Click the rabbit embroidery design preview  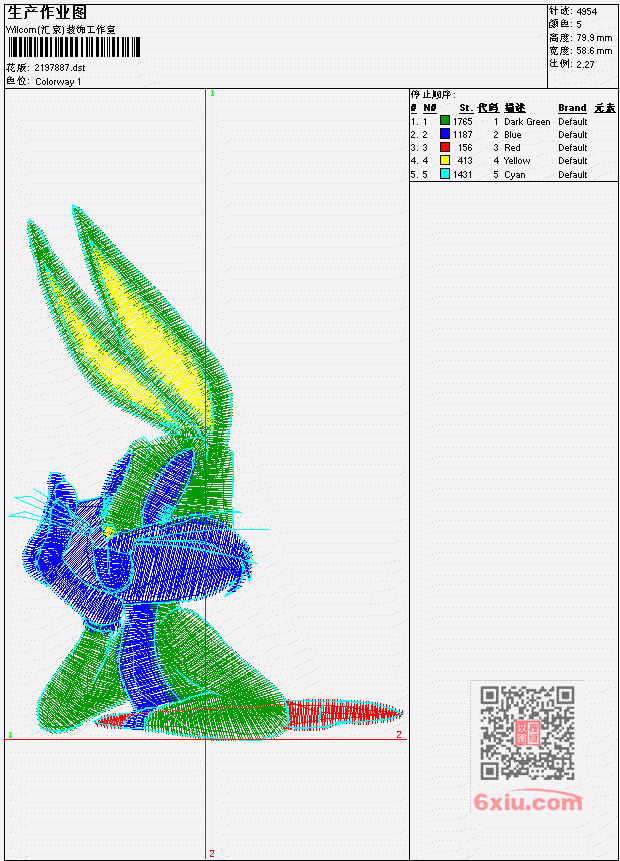click(205, 472)
